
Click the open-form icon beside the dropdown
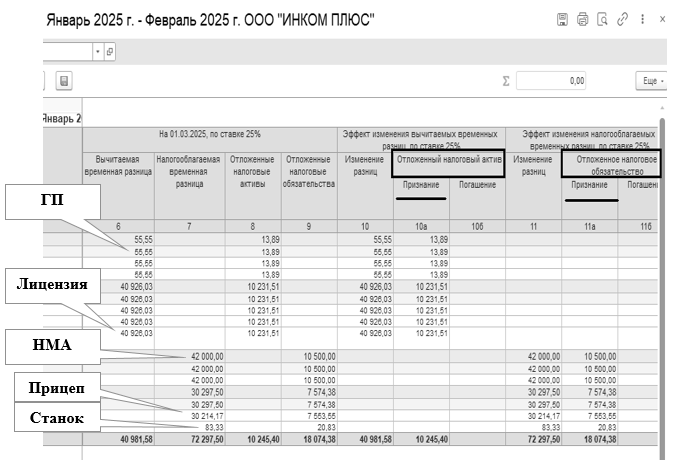(109, 52)
